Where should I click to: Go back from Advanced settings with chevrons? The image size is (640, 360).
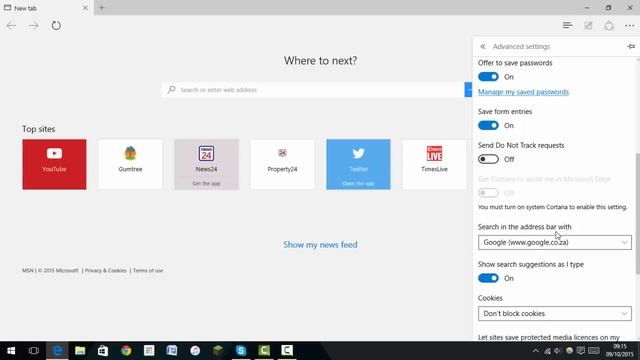tap(483, 47)
